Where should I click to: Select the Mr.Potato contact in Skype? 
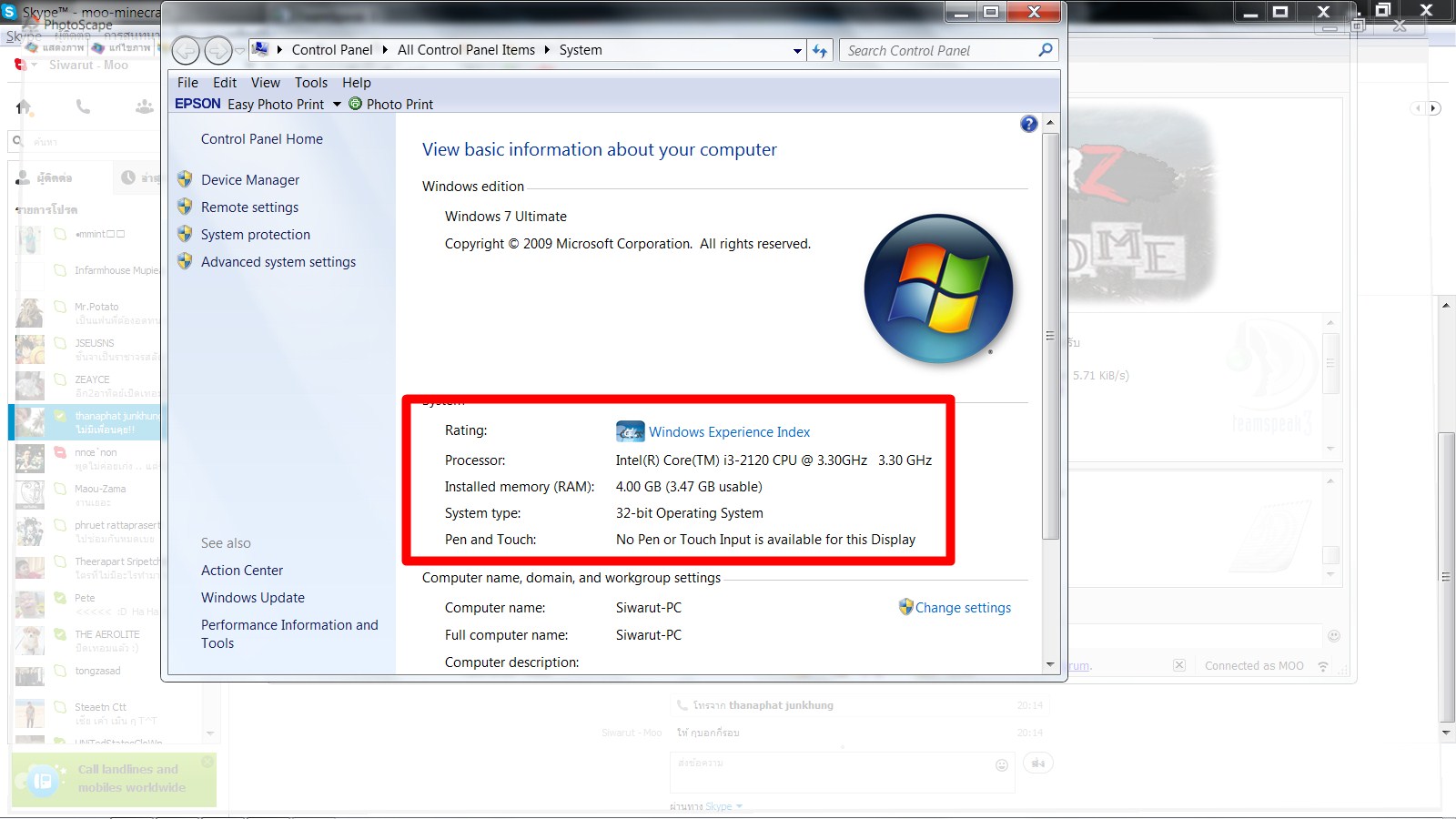coord(87,313)
